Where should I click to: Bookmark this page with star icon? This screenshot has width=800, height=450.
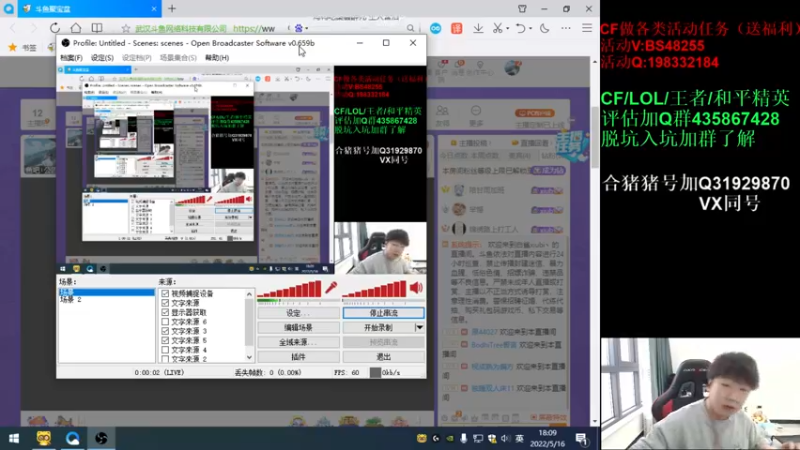(126, 29)
